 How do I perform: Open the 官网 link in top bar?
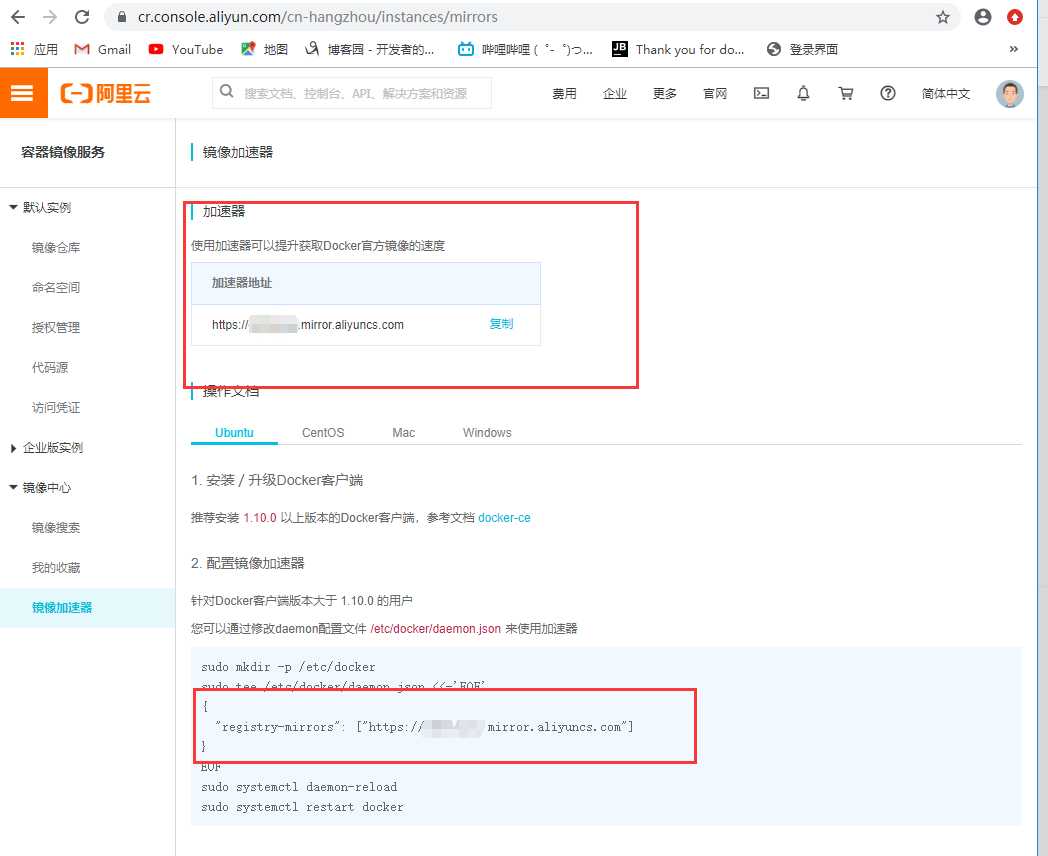coord(714,94)
